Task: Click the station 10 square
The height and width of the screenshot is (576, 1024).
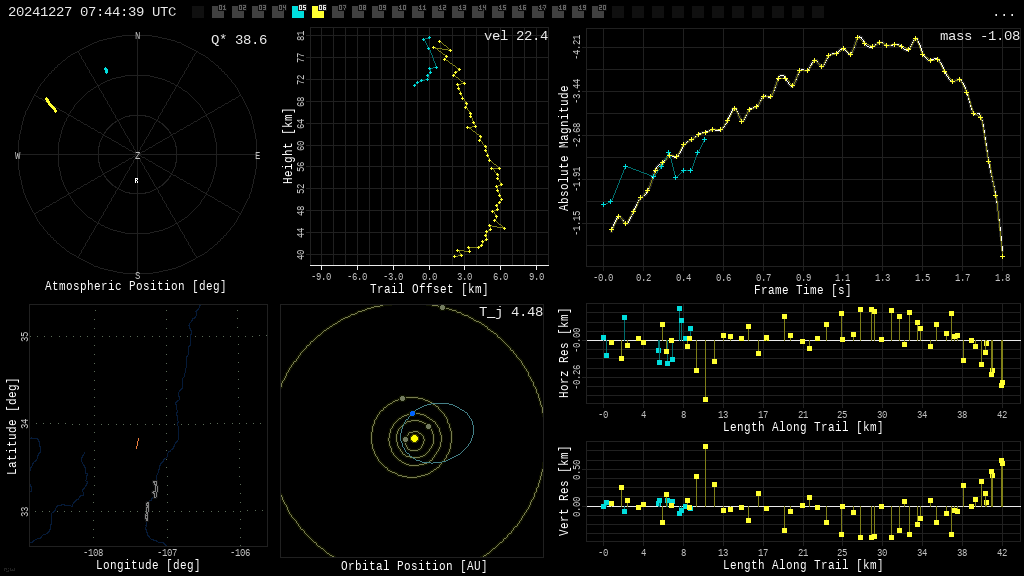Action: 398,12
